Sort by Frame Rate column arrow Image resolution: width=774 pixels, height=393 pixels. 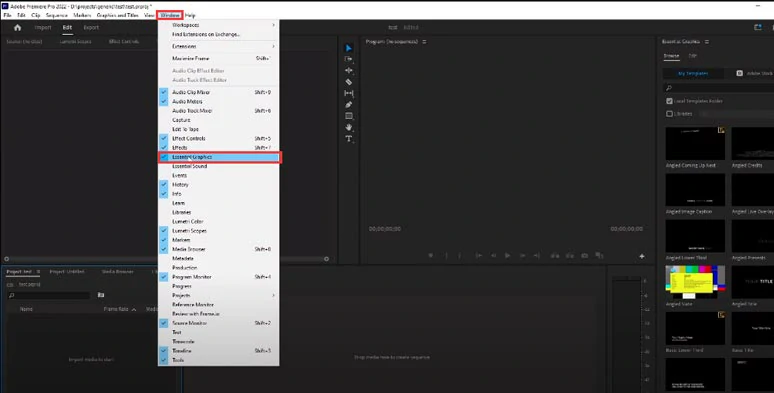click(x=134, y=310)
